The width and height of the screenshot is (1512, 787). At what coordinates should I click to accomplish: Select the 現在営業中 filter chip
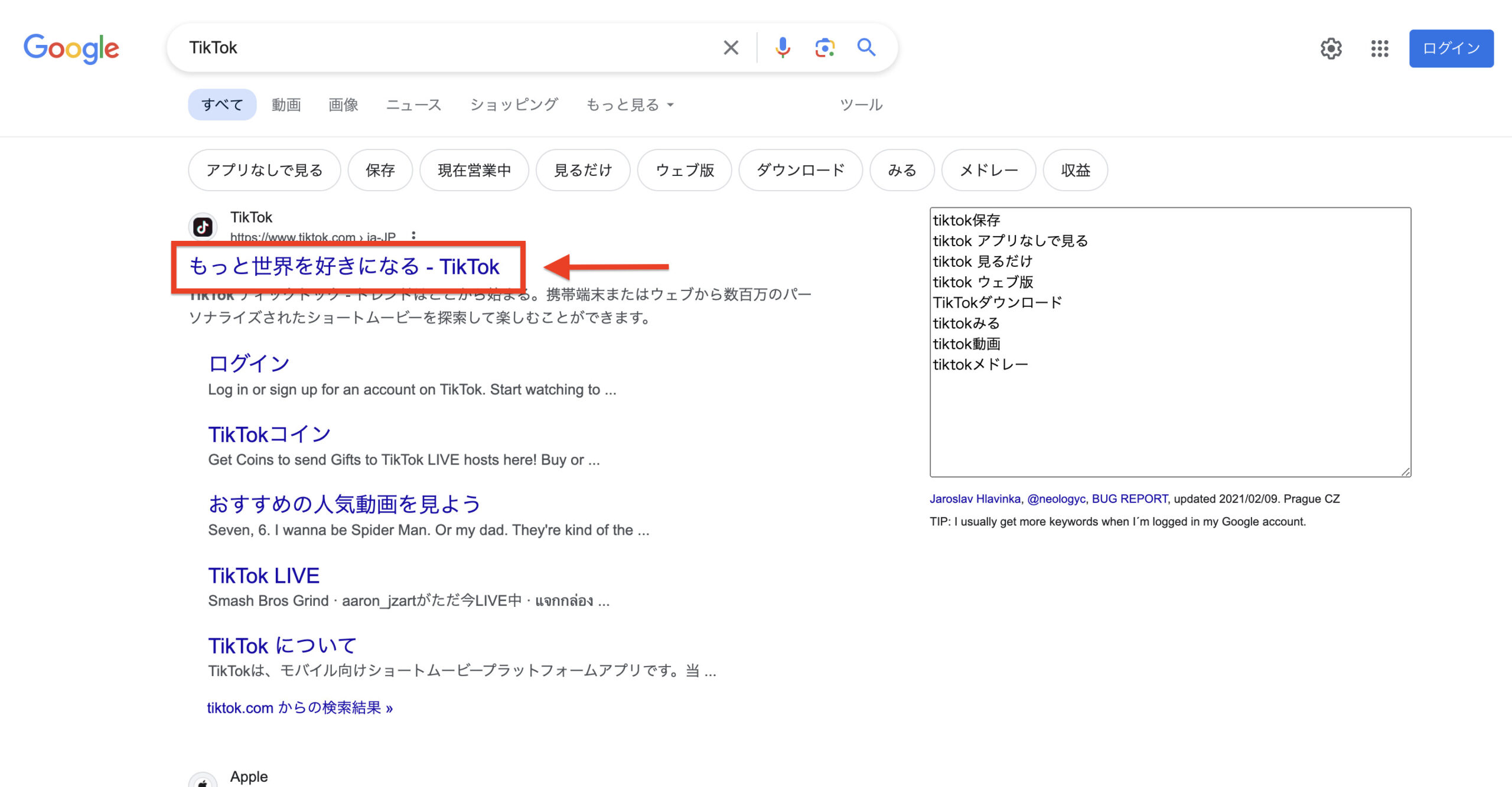(474, 170)
